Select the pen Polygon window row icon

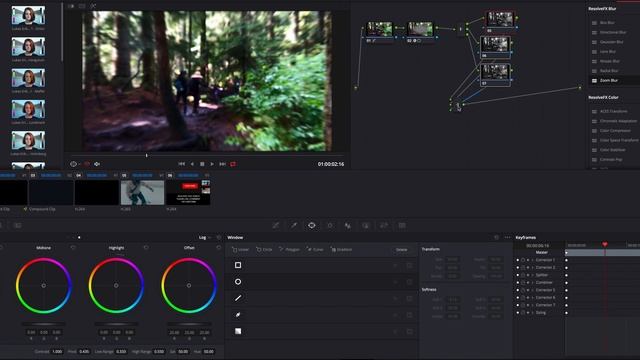tap(238, 298)
